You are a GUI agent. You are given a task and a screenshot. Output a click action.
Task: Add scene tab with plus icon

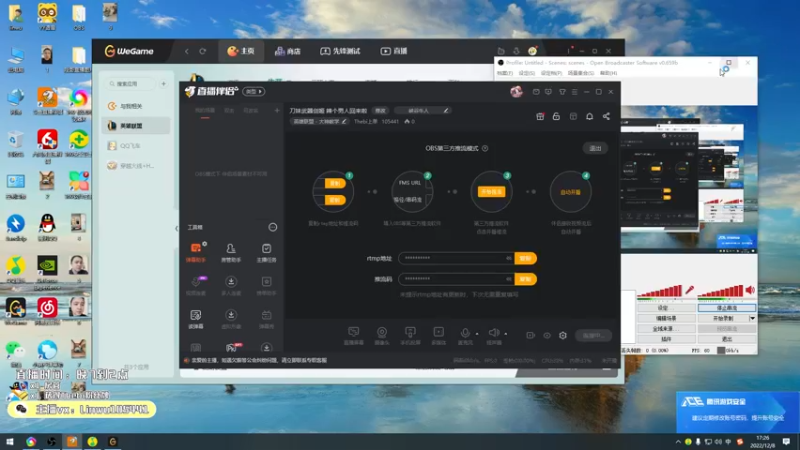(277, 110)
